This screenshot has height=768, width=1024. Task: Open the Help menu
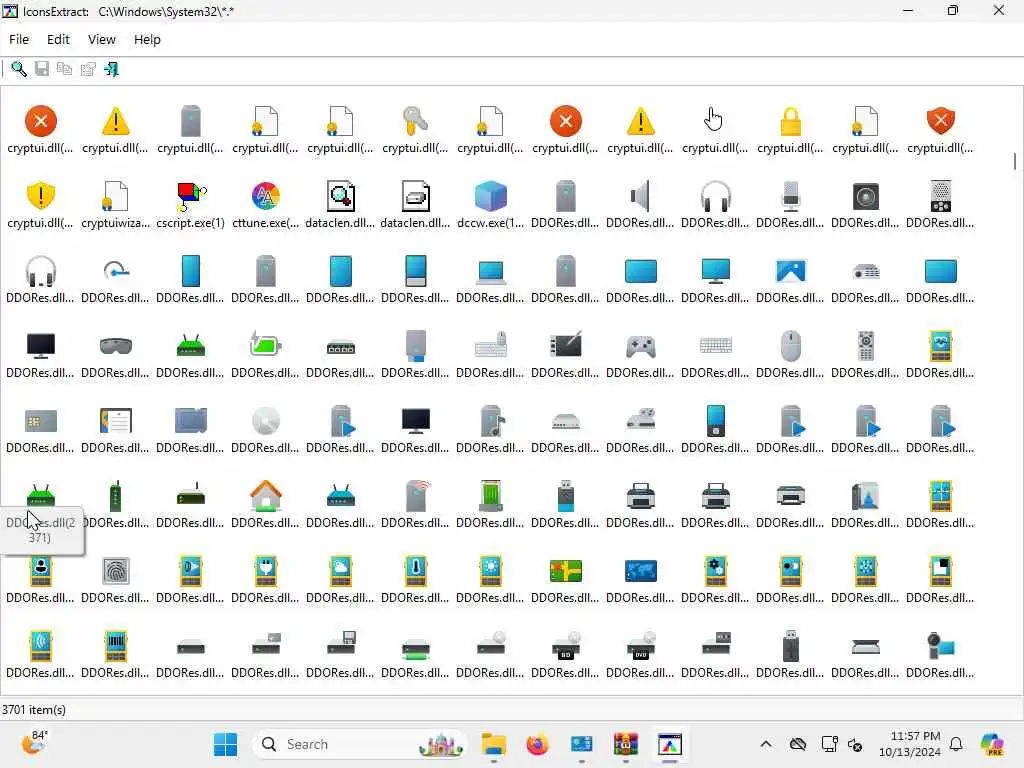pyautogui.click(x=147, y=39)
